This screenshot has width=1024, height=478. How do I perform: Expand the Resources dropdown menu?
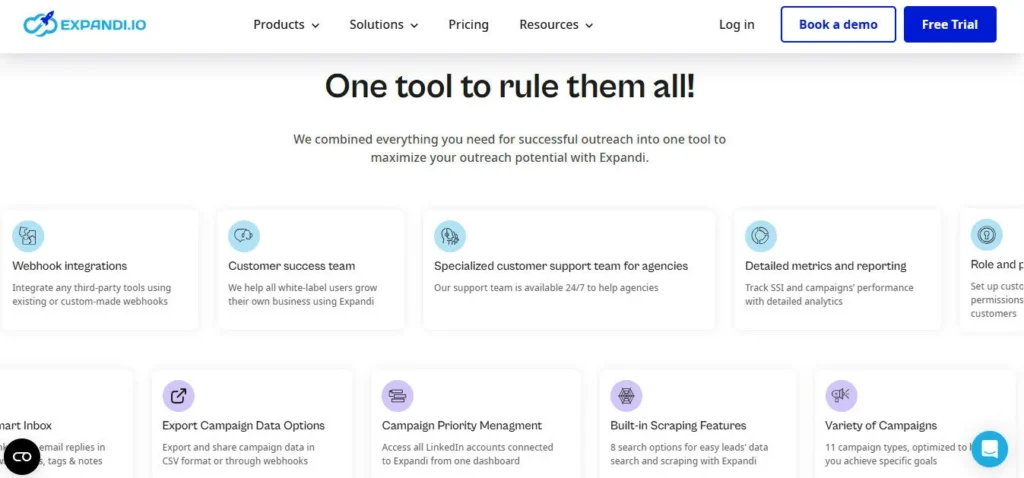pyautogui.click(x=556, y=25)
